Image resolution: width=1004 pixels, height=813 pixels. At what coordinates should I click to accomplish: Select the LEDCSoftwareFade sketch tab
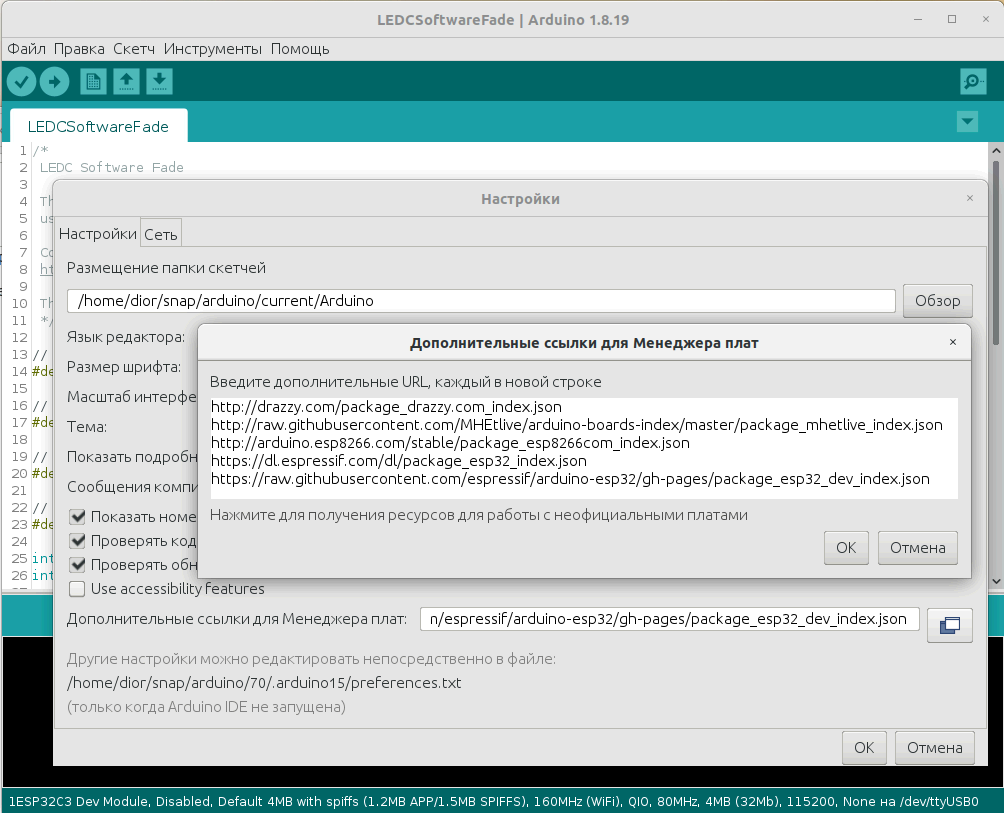(x=99, y=127)
